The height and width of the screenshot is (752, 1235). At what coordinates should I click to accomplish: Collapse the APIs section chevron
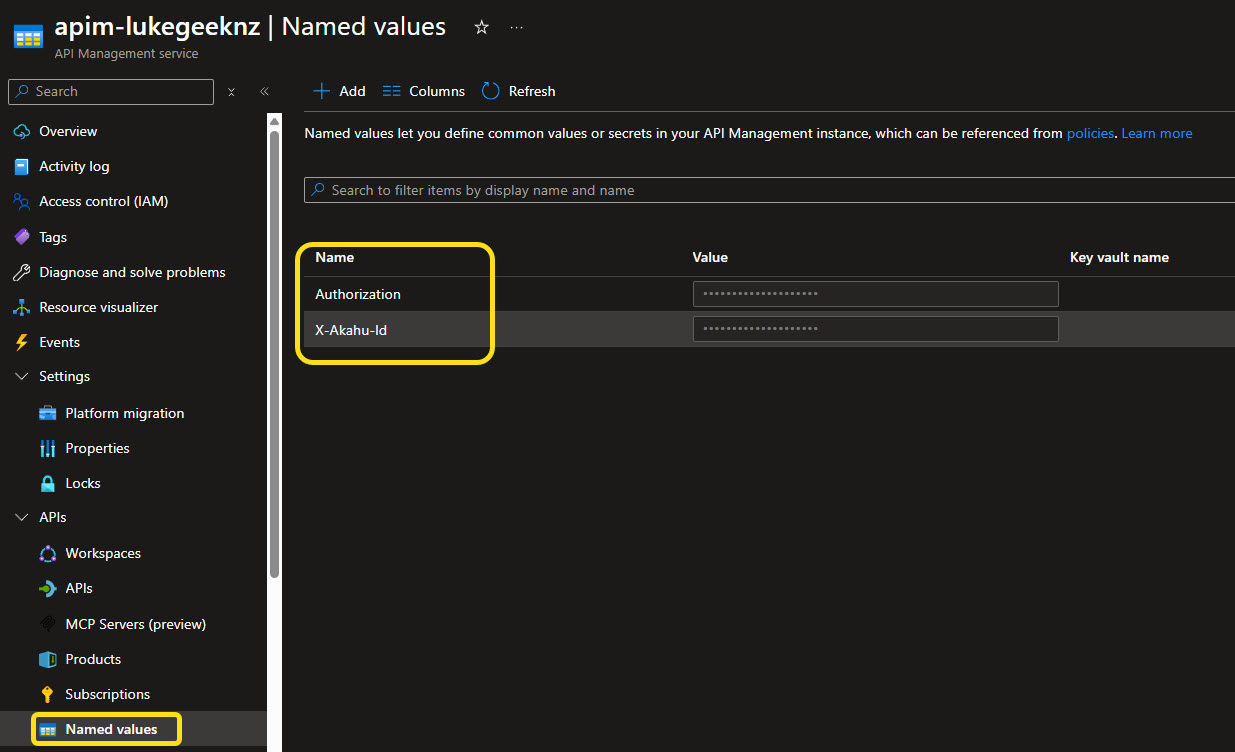(21, 518)
